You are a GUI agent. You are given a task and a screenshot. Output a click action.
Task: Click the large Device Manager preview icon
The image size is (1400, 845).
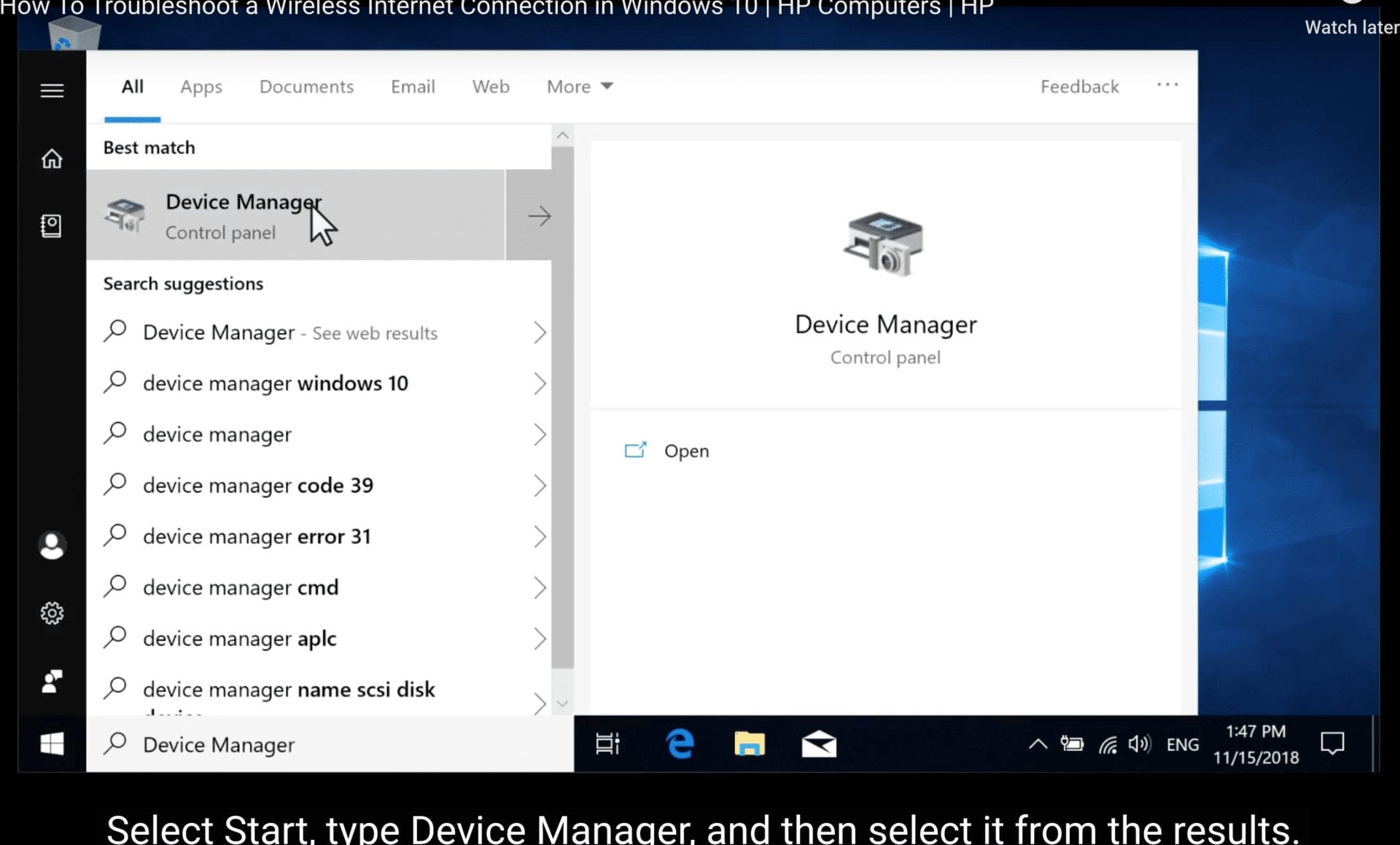click(x=884, y=244)
